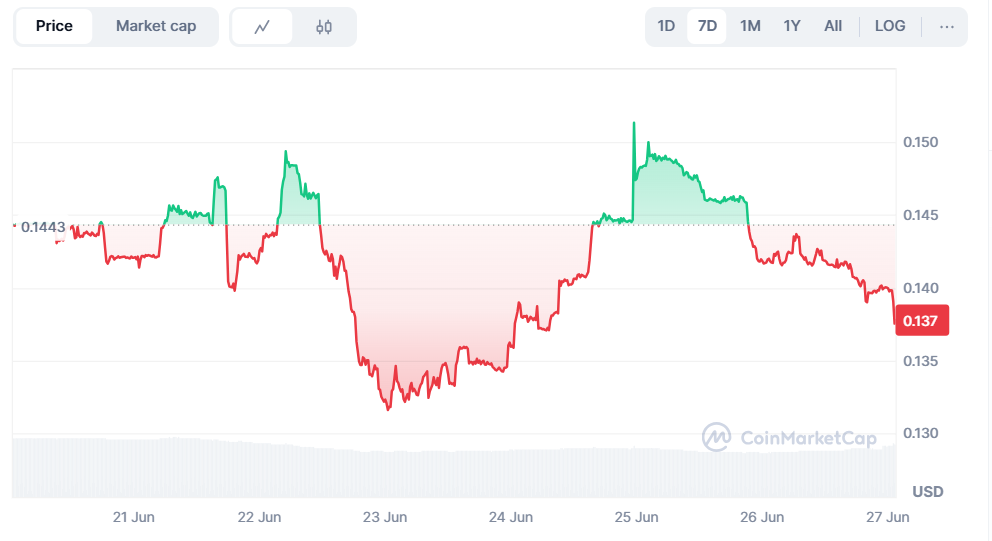Click the price spike peak near 25 Jun
The height and width of the screenshot is (541, 992).
(634, 124)
